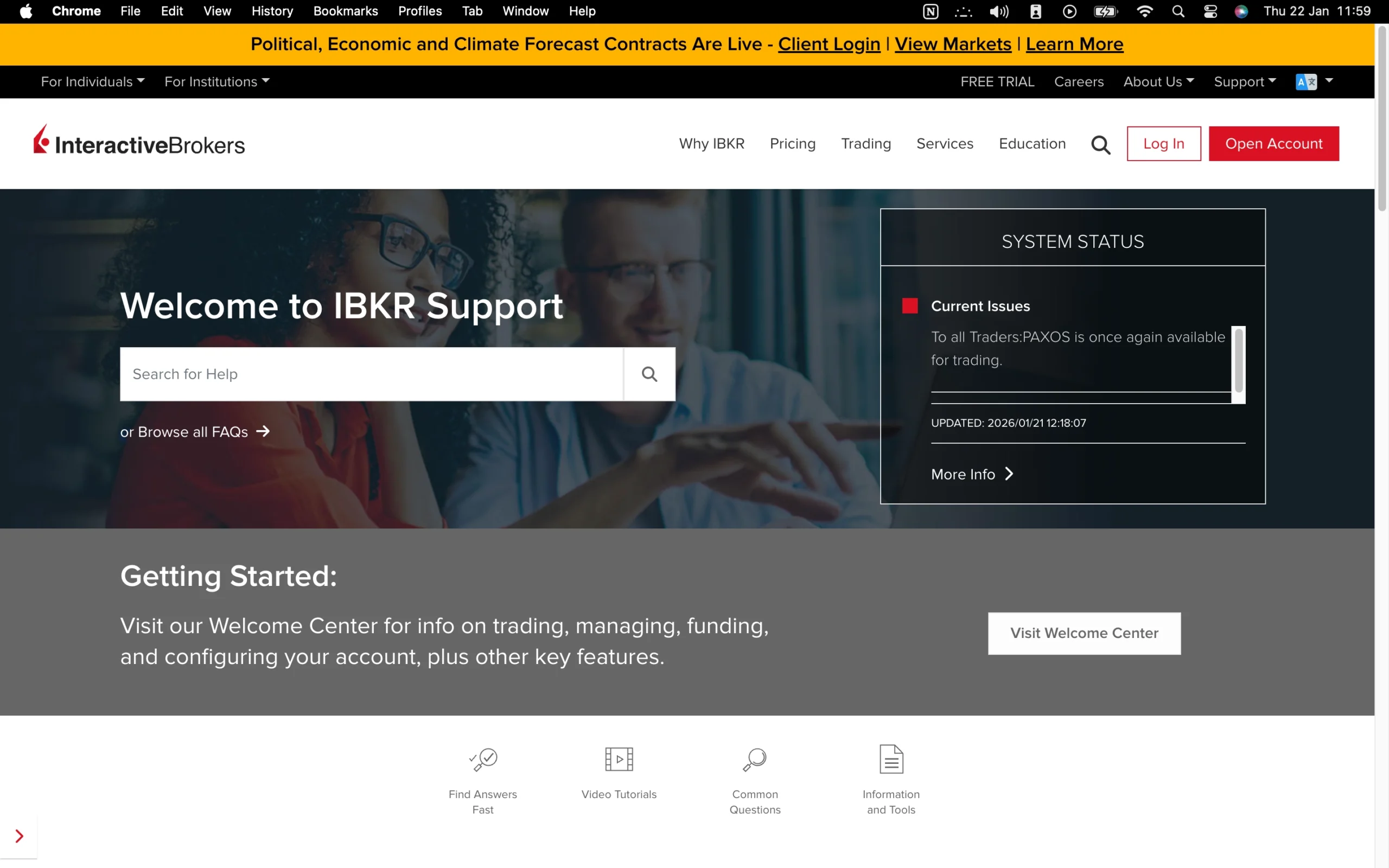Select the Information and Tools document icon

(890, 759)
